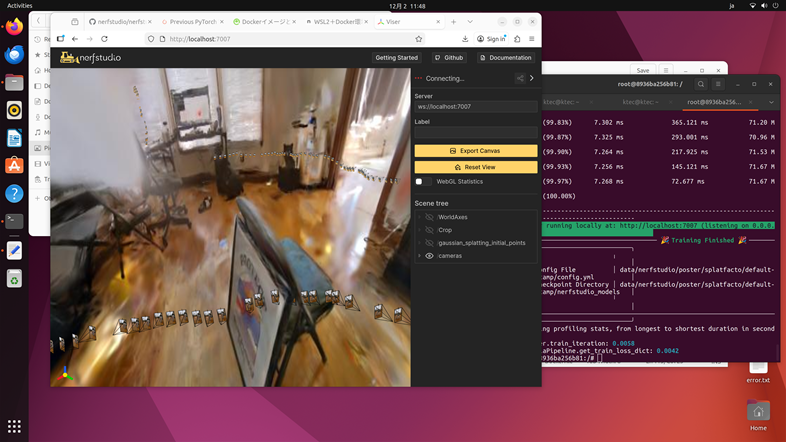Open Files from the dock
The image size is (786, 442).
[x=14, y=82]
